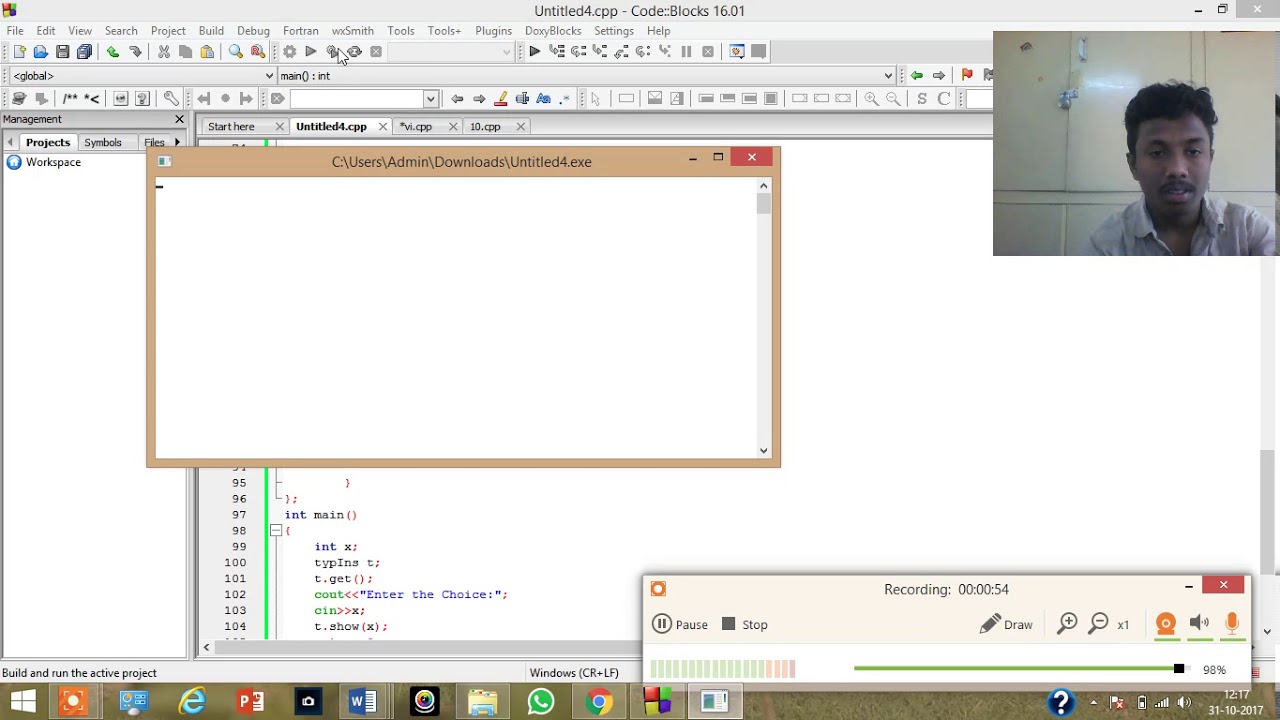Click the Undo arrow icon
This screenshot has width=1280, height=720.
[x=113, y=52]
